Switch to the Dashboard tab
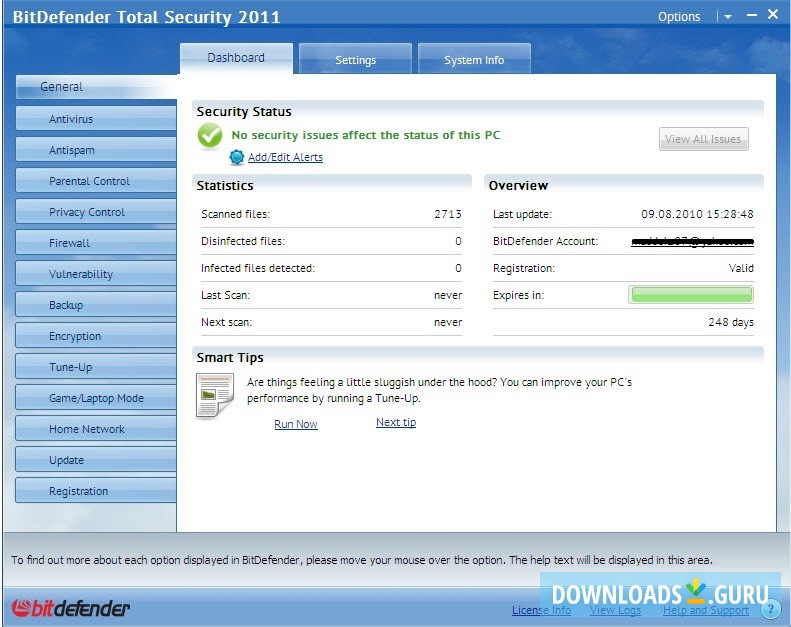 click(x=236, y=58)
